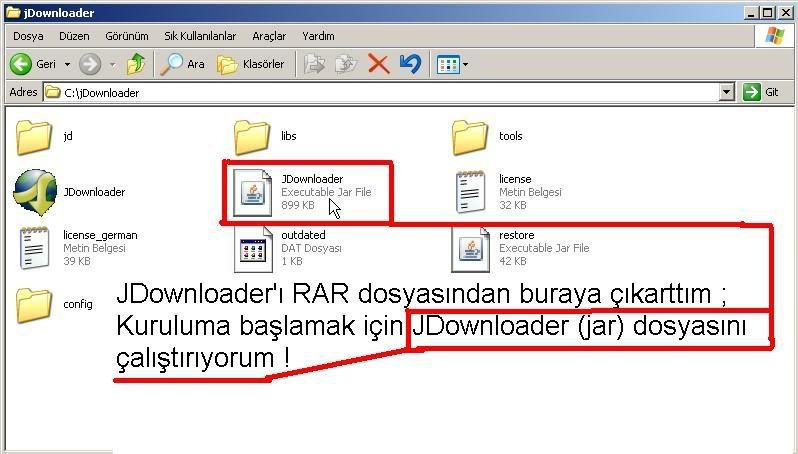Open the Düzen menu
The width and height of the screenshot is (798, 454).
point(74,36)
